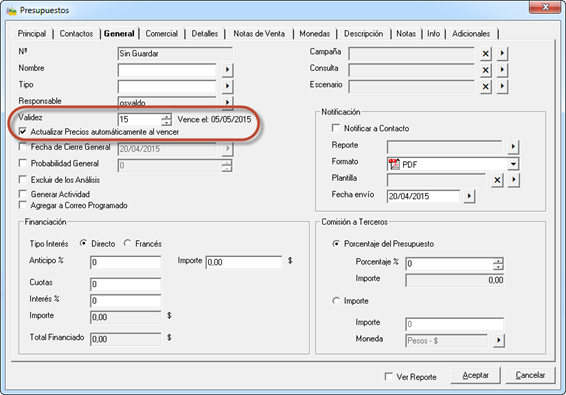Switch to the Notas tab
The width and height of the screenshot is (566, 395).
406,34
